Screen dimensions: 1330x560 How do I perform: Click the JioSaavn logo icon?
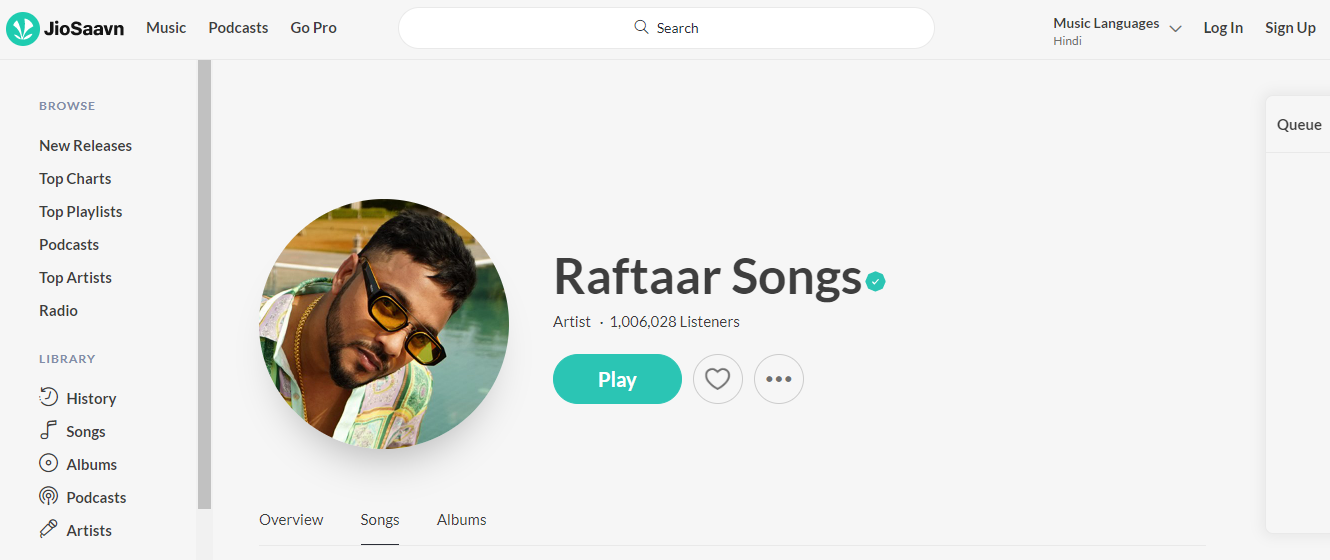[23, 28]
